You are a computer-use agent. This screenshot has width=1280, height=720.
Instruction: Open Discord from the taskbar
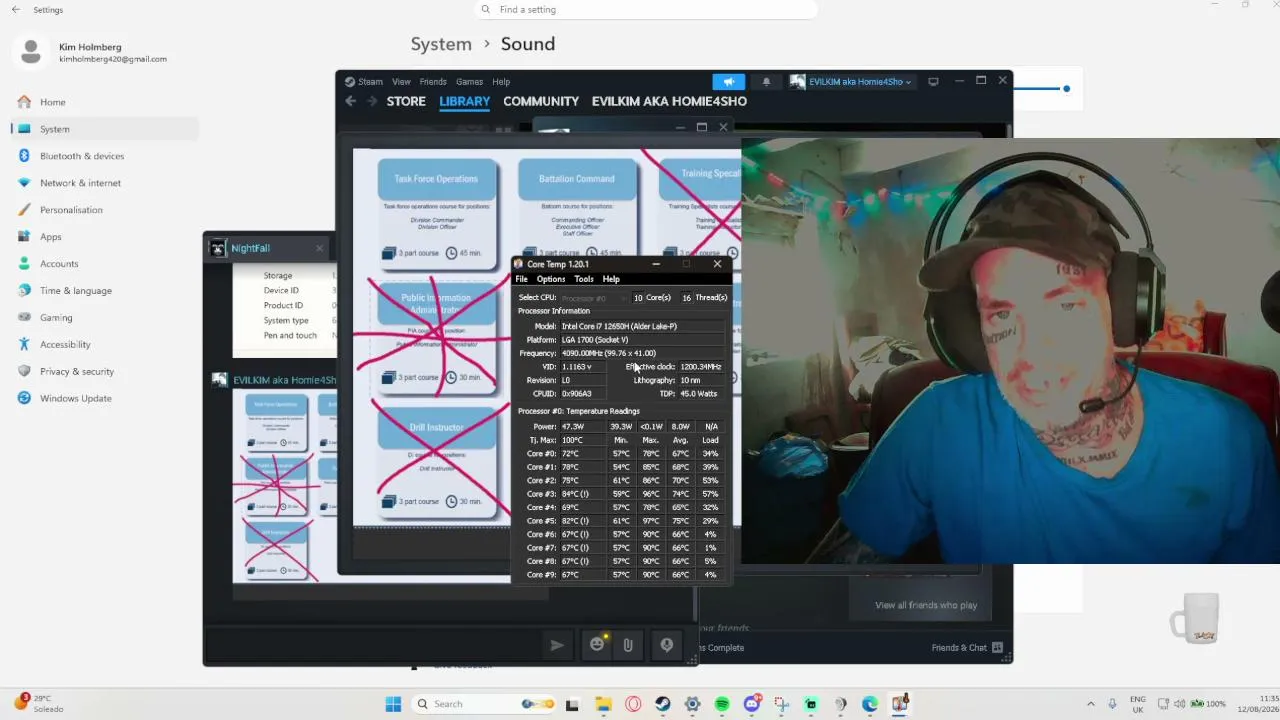[752, 704]
